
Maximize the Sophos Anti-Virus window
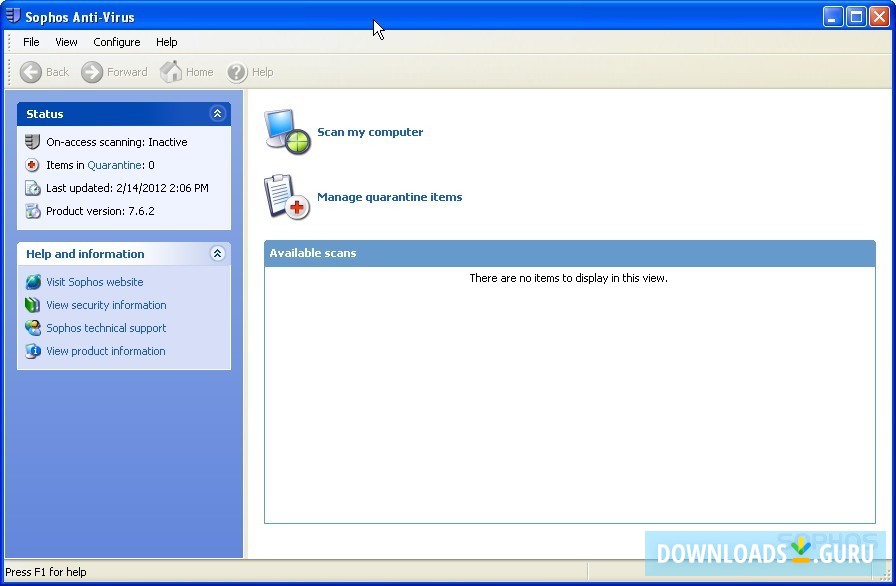pos(856,17)
